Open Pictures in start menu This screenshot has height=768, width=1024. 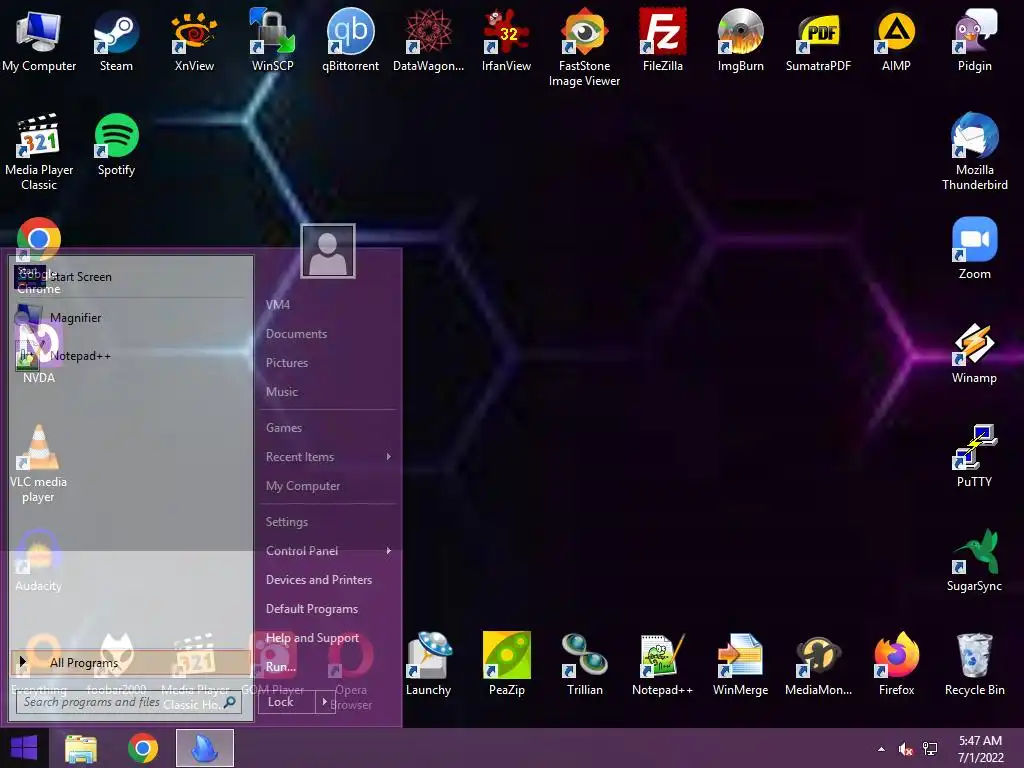tap(287, 362)
